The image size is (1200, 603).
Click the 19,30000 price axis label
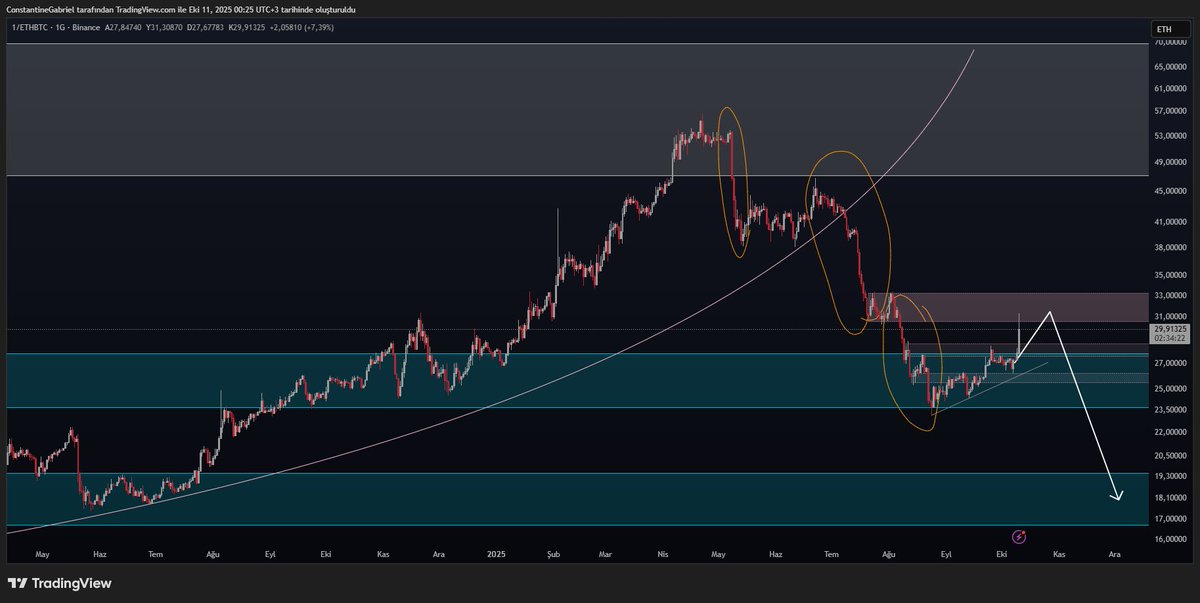(1170, 476)
